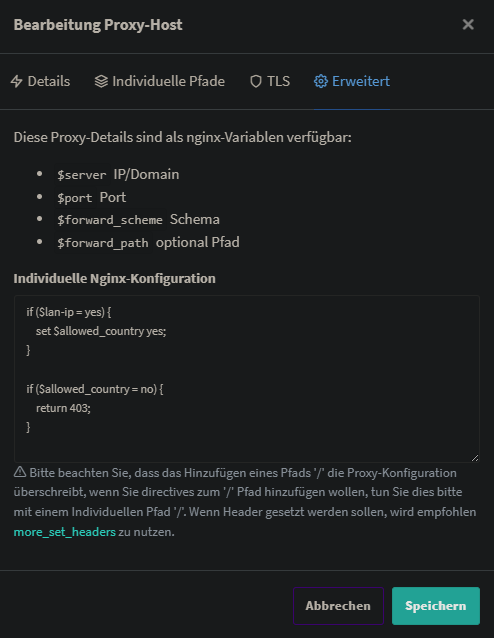Cancel changes with the Abbrechen button
This screenshot has width=494, height=638.
pyautogui.click(x=338, y=605)
